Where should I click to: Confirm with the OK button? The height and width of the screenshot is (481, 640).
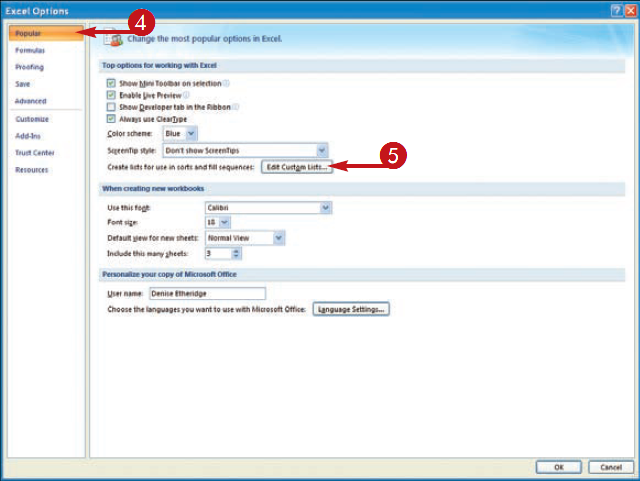(x=558, y=467)
